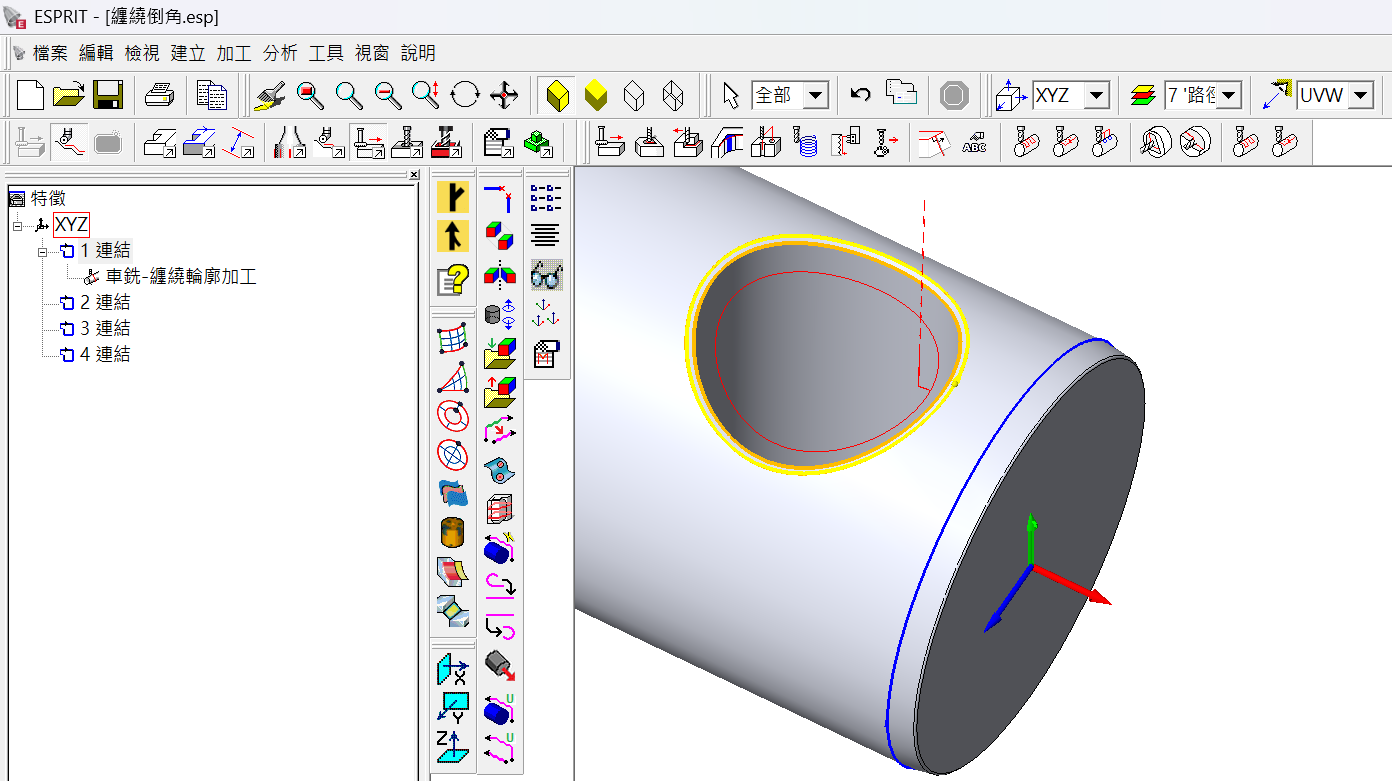Open the XYZ work plane dropdown

pos(1097,96)
